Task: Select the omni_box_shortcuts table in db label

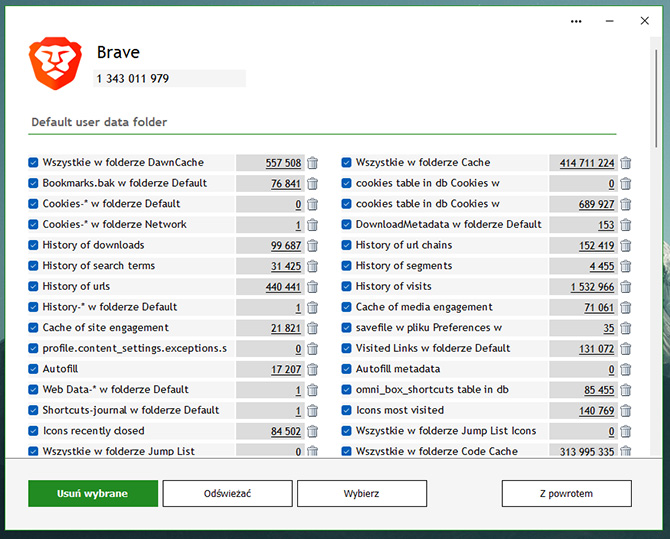Action: 432,389
